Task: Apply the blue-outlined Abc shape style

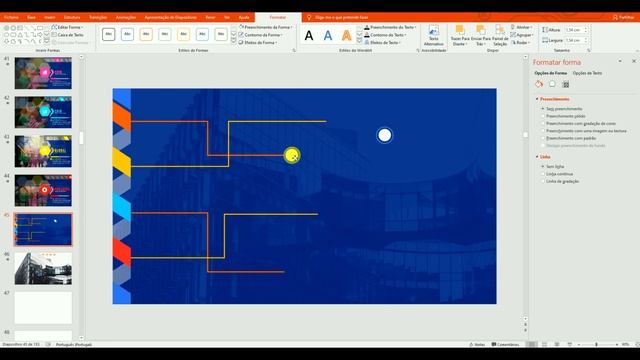Action: click(127, 34)
